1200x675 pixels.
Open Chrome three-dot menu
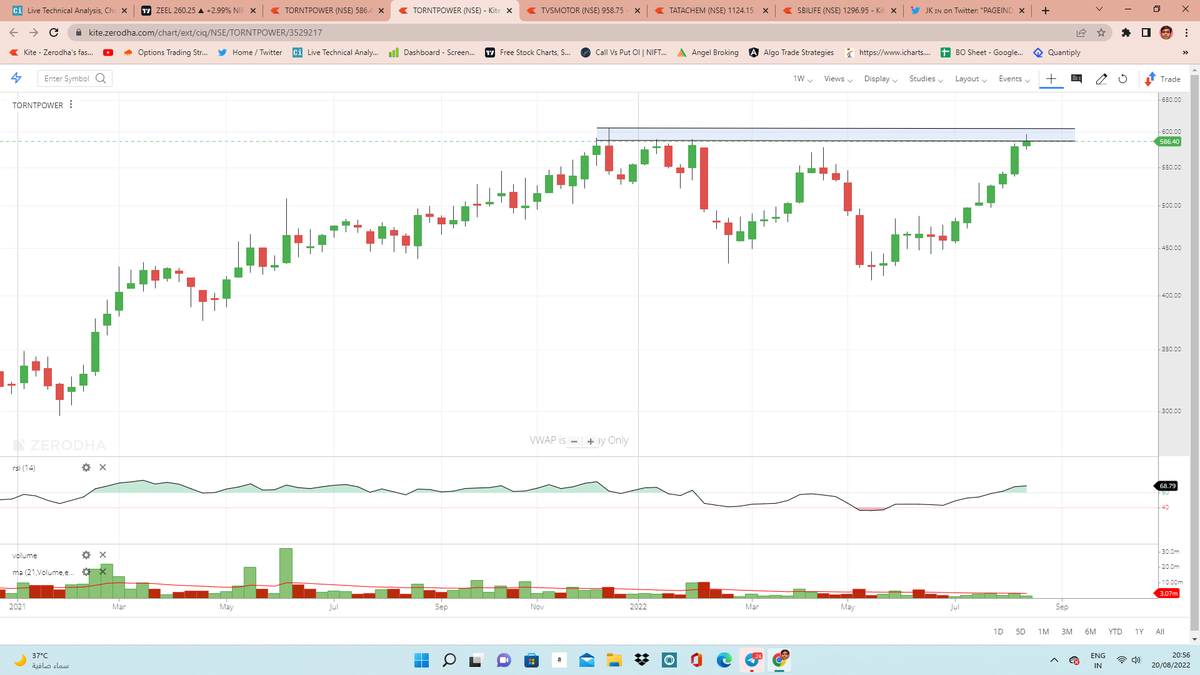pyautogui.click(x=1187, y=32)
